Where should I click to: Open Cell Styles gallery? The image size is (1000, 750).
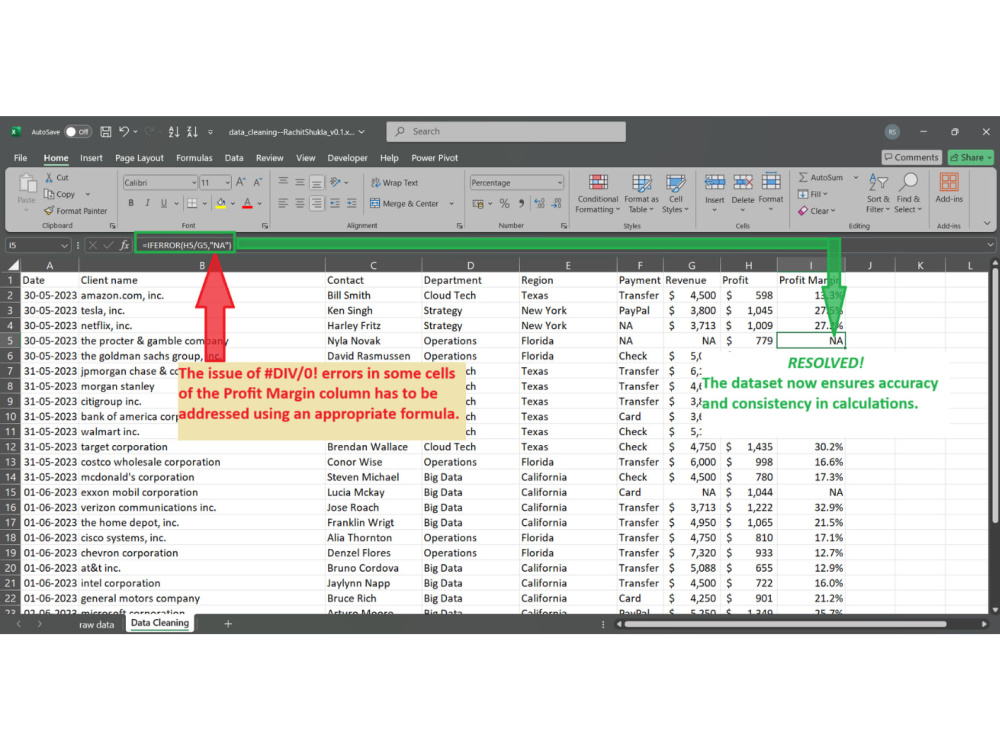point(675,194)
